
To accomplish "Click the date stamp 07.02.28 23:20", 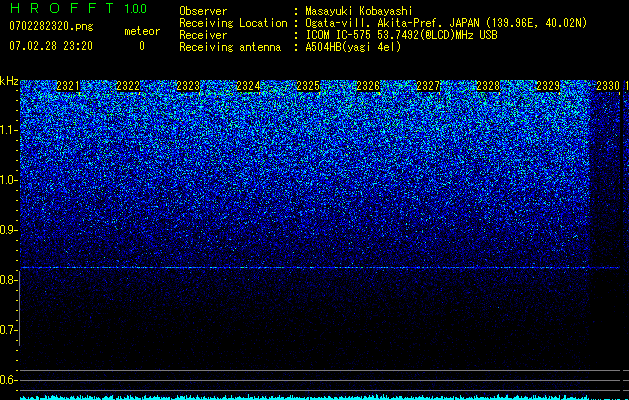I will coord(51,46).
